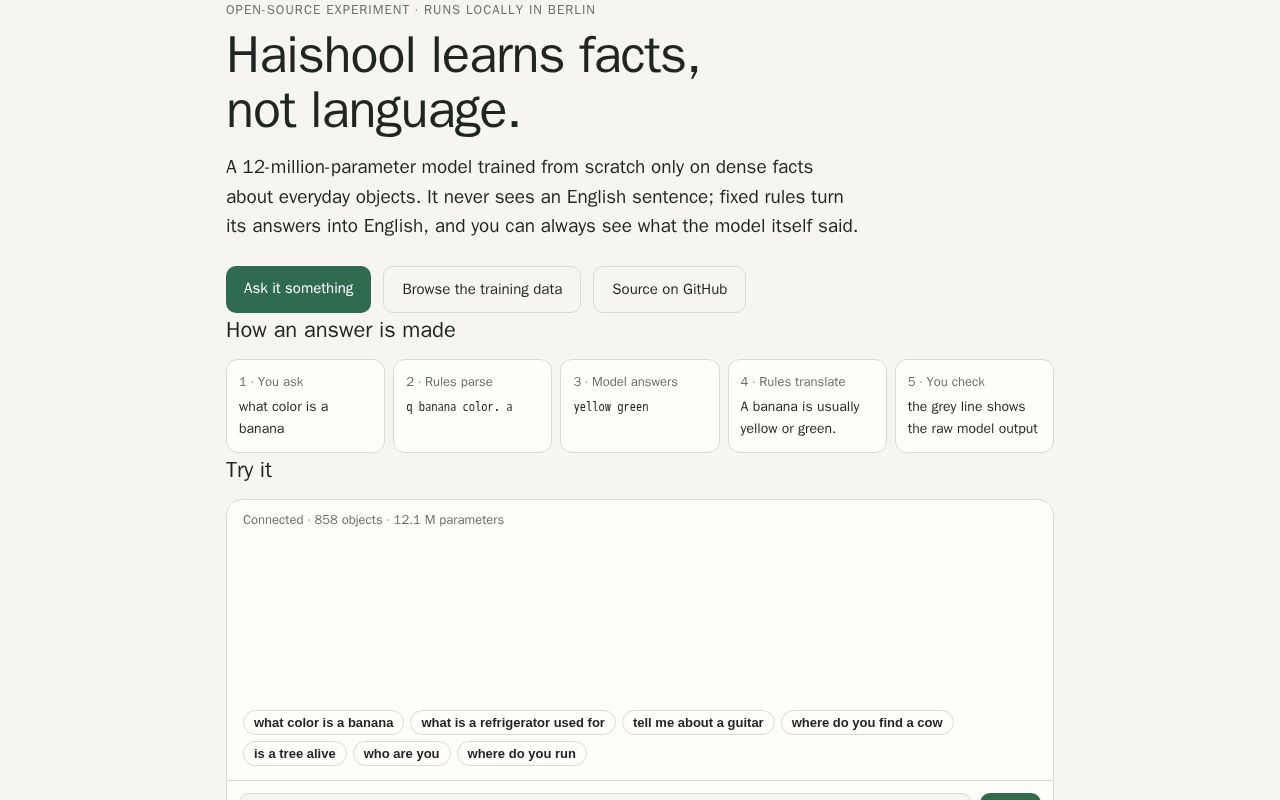Select suggestion 'what color is a banana'
The width and height of the screenshot is (1280, 800).
point(323,723)
